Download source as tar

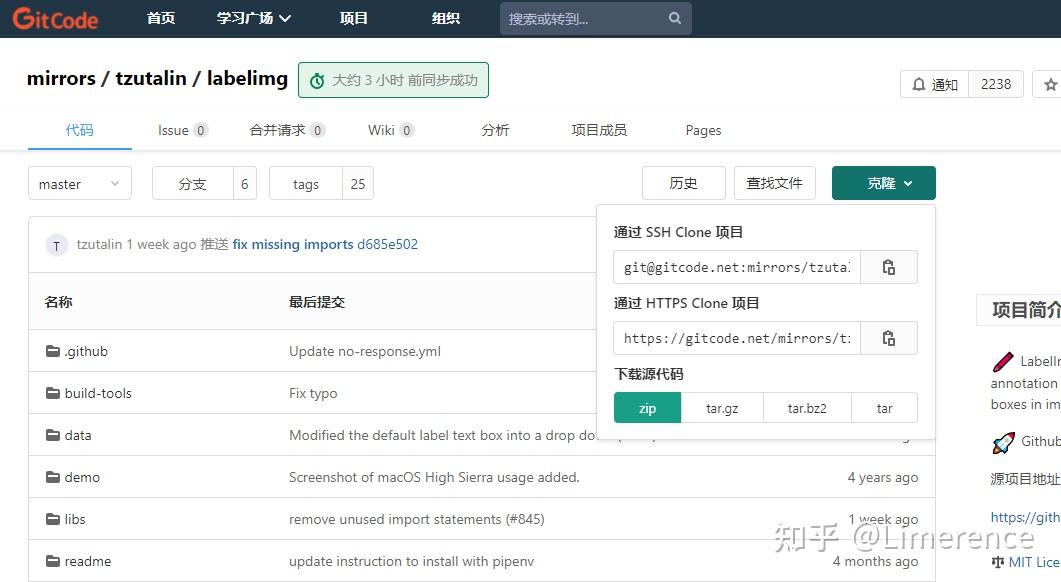[x=884, y=408]
